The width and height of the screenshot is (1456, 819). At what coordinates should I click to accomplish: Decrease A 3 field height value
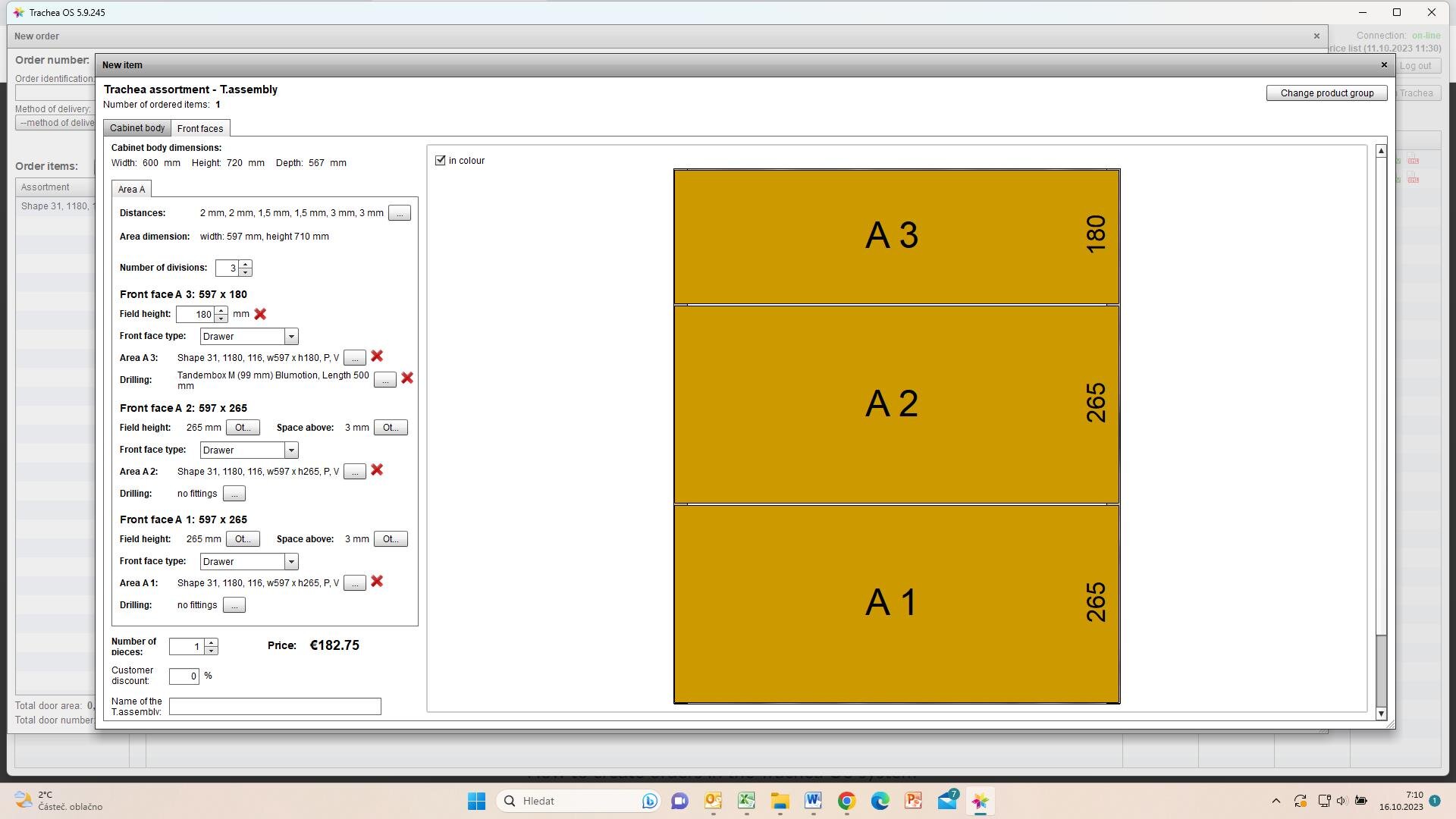[x=221, y=318]
